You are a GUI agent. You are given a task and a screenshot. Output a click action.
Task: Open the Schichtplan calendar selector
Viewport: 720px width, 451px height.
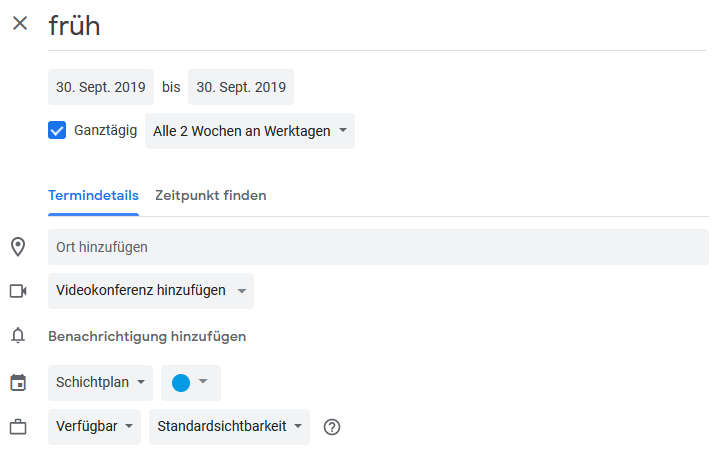[x=100, y=383]
